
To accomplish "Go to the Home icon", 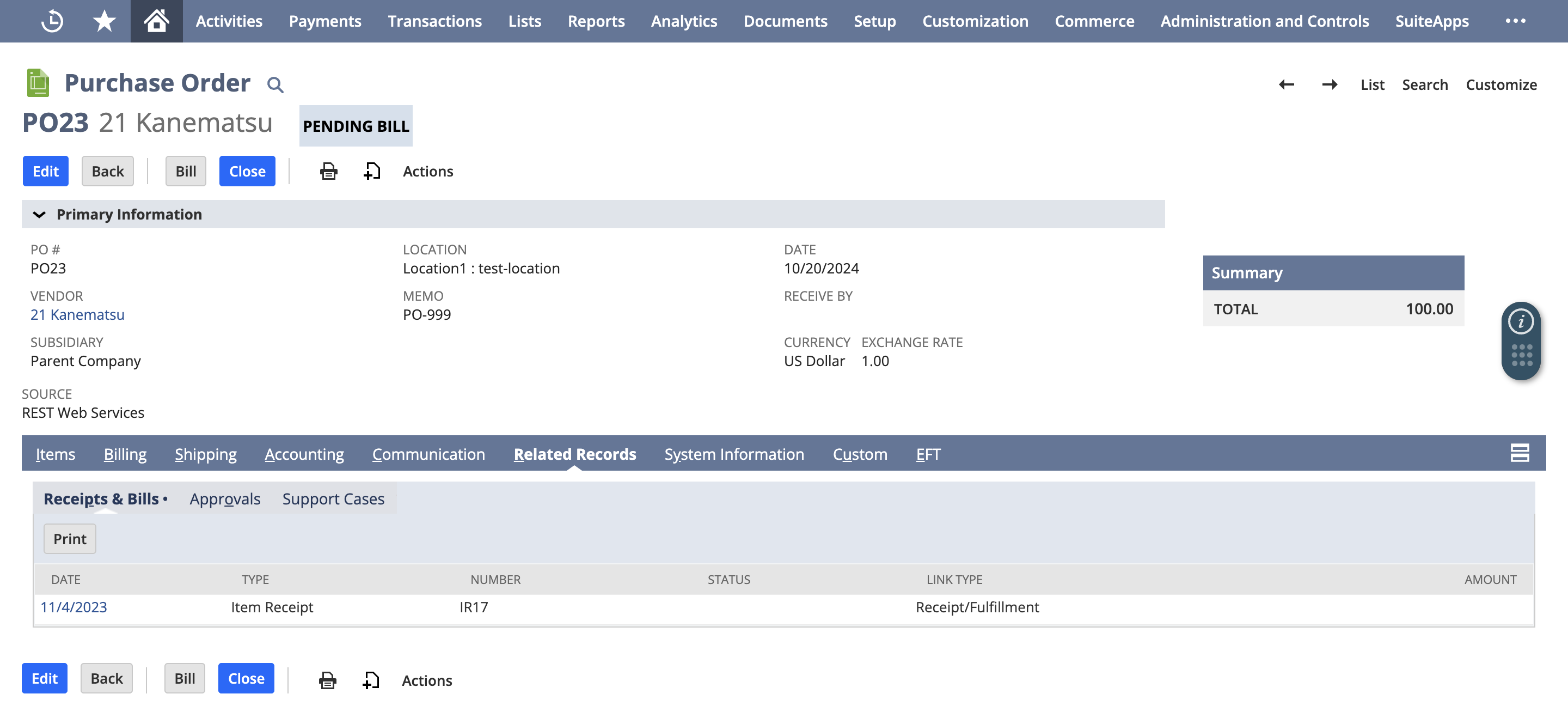I will 156,21.
